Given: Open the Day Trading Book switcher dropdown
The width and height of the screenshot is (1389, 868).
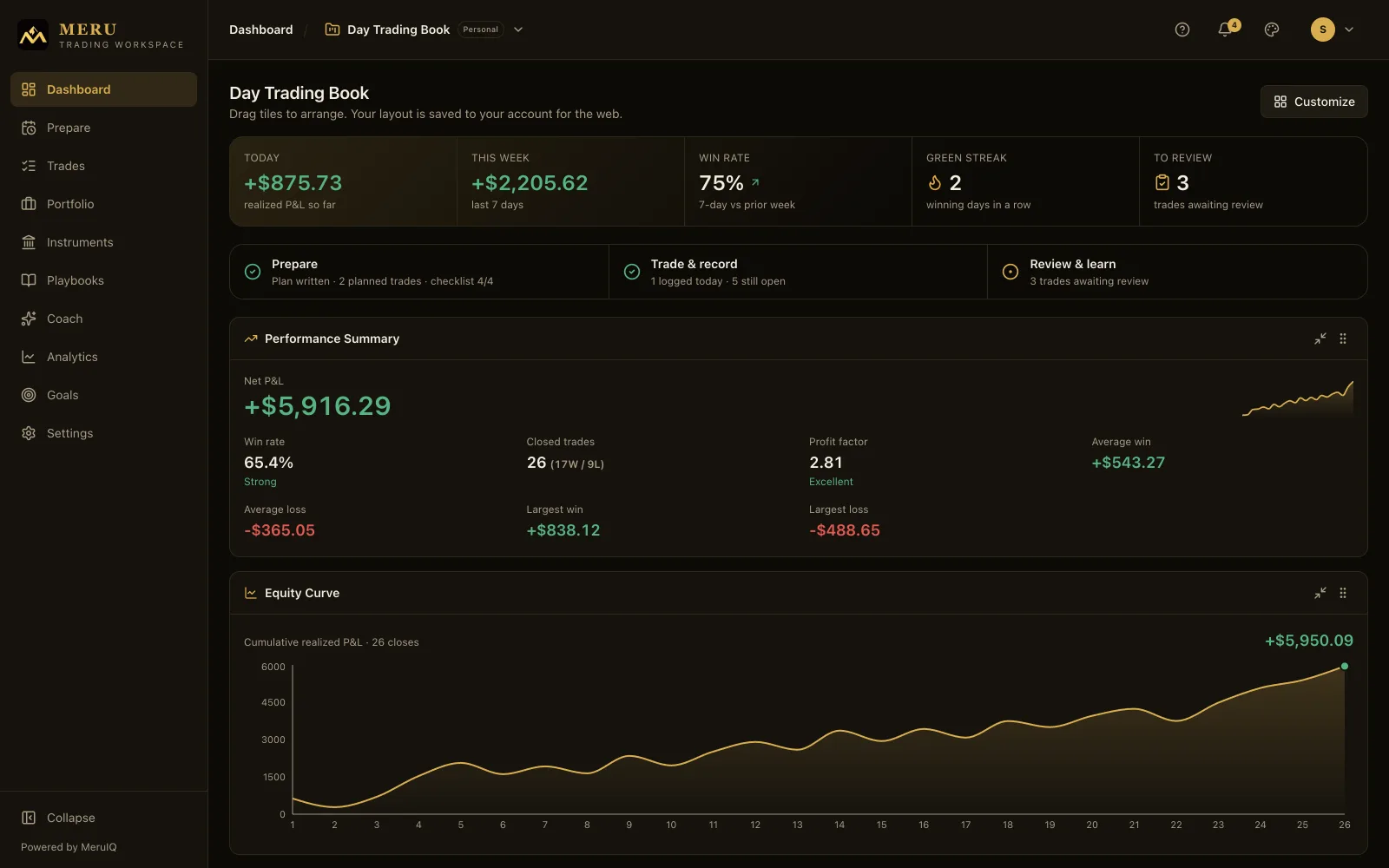Looking at the screenshot, I should coord(518,30).
